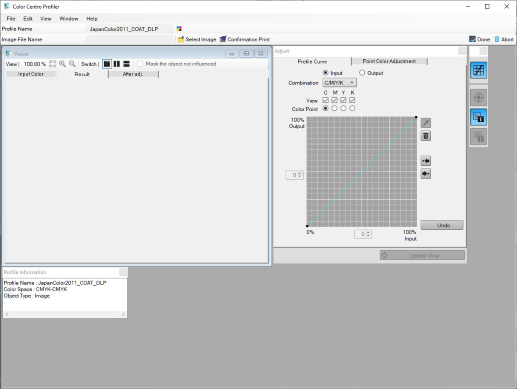Zoom in using magnifier plus icon
Screen dimensions: 517x389
pyautogui.click(x=62, y=64)
